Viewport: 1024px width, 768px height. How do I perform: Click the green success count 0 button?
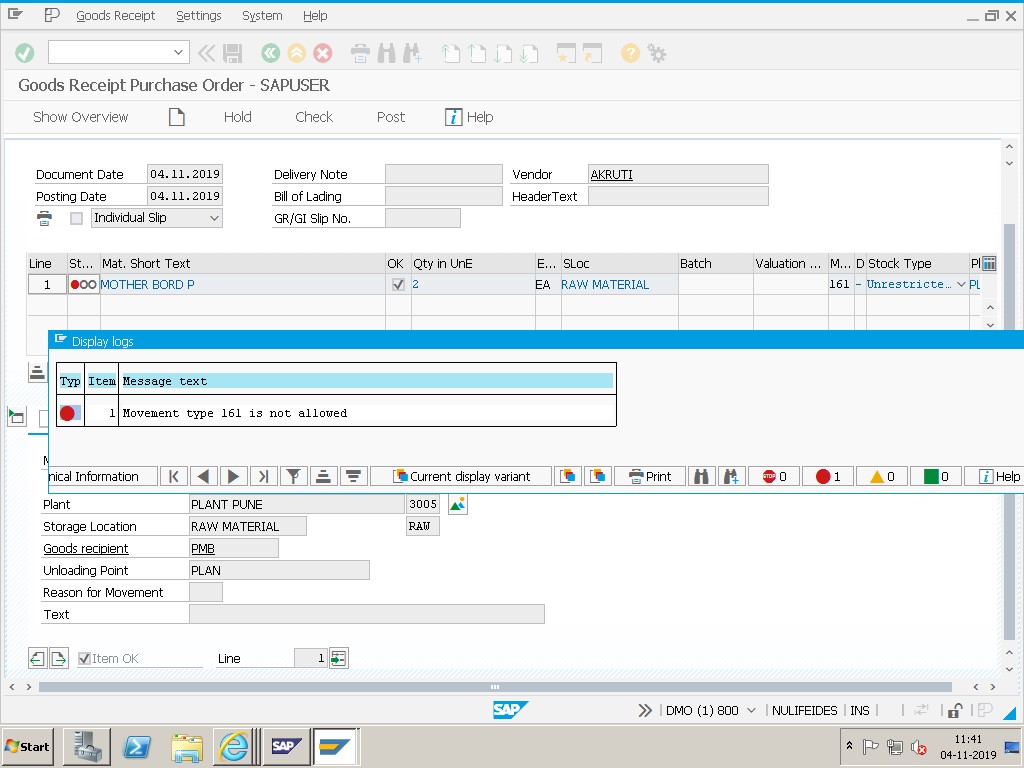(935, 476)
